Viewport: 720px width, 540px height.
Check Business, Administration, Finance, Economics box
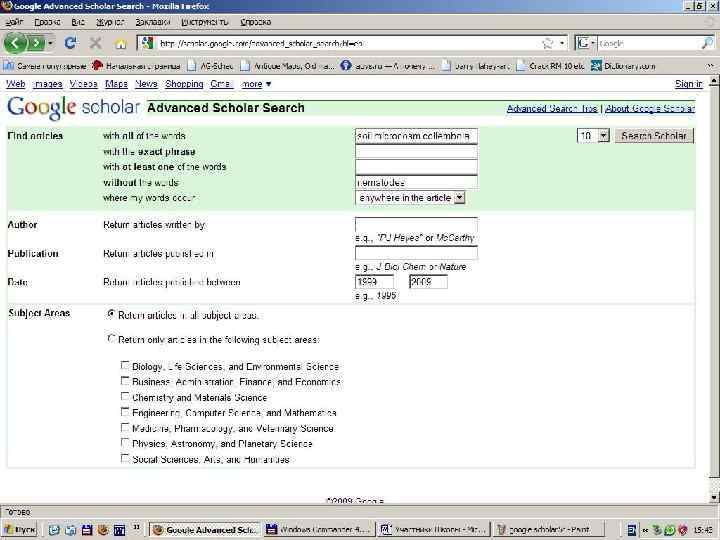pyautogui.click(x=125, y=381)
